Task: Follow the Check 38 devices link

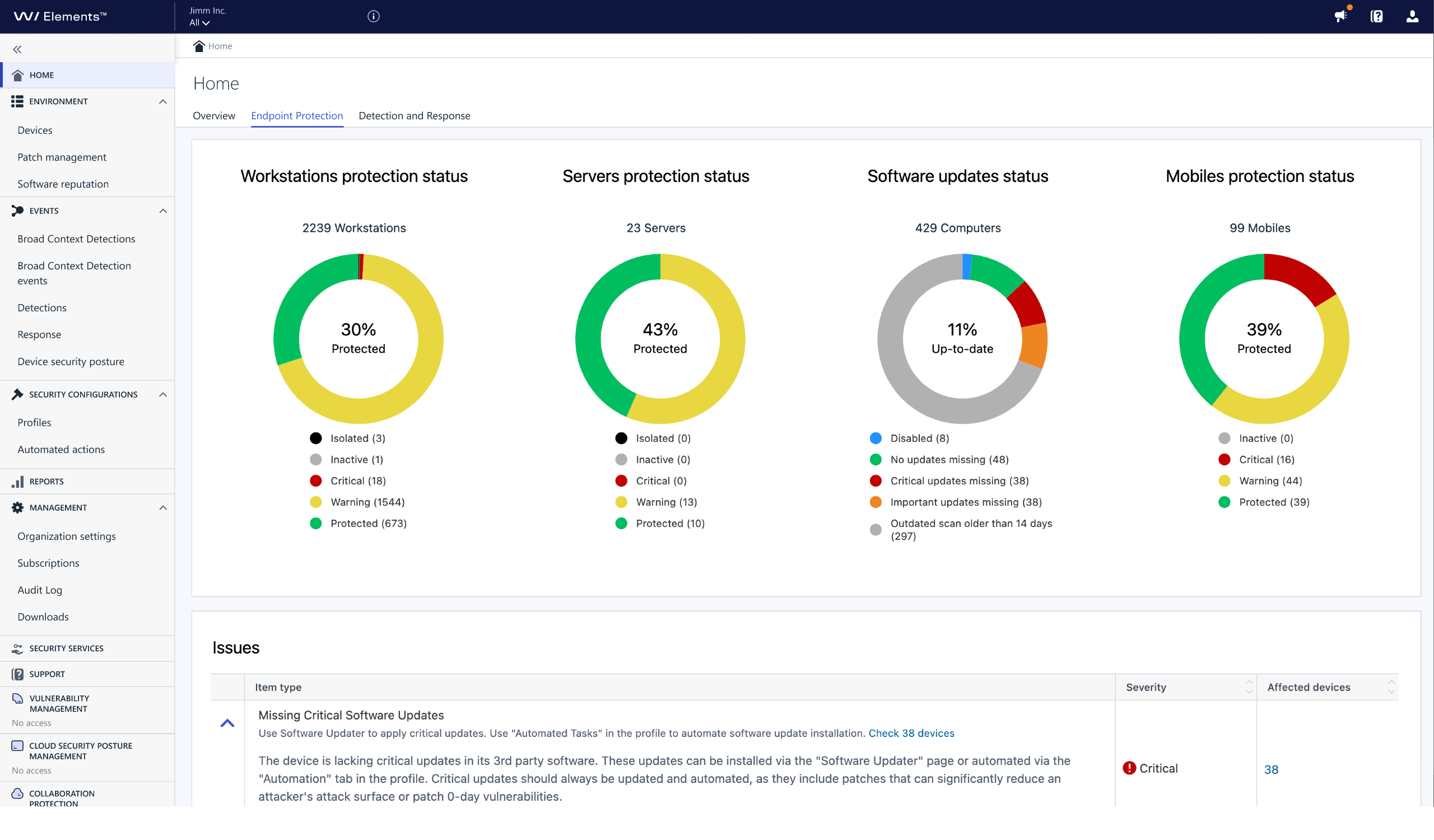Action: coord(911,734)
